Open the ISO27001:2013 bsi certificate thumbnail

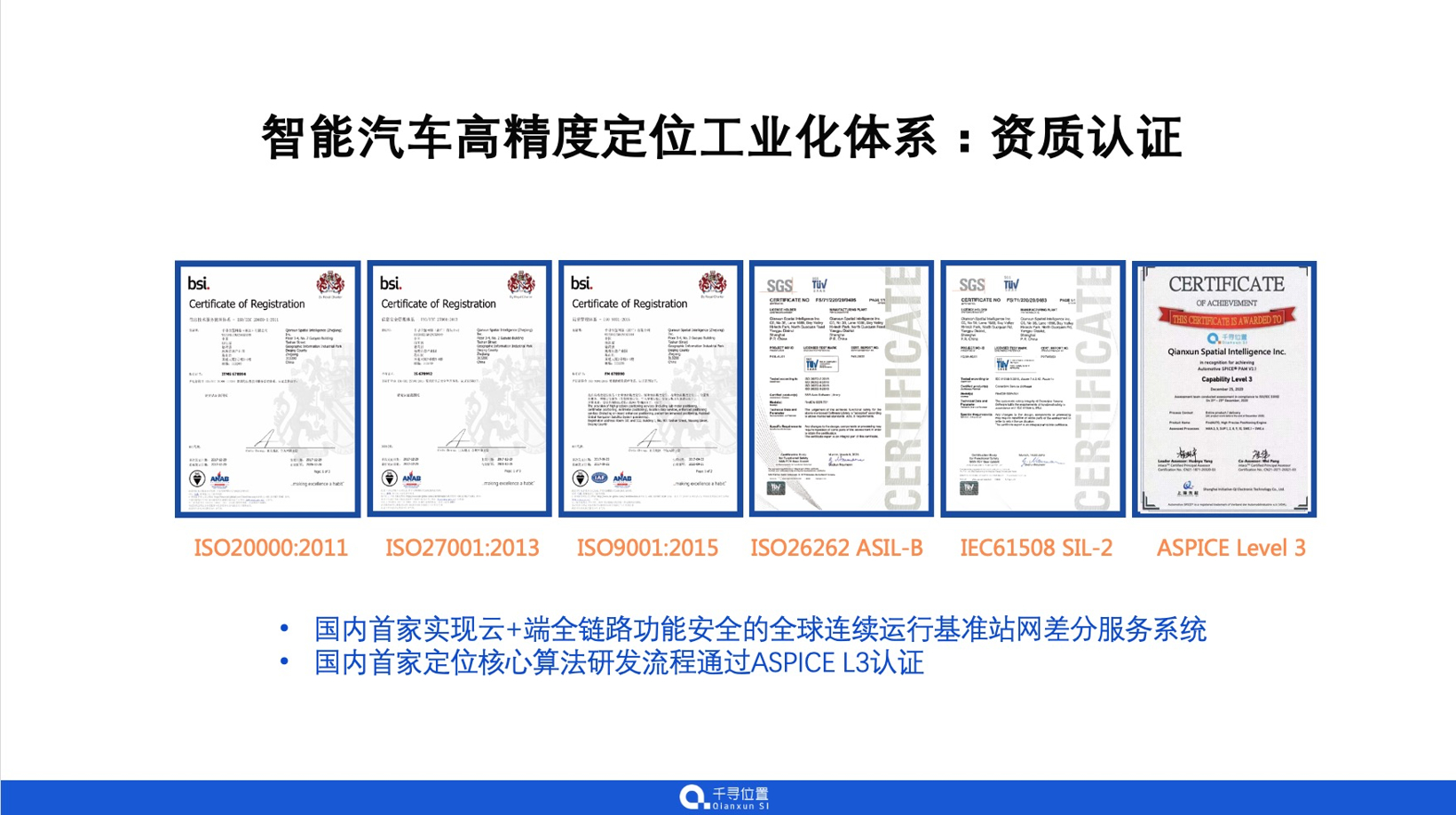click(459, 389)
